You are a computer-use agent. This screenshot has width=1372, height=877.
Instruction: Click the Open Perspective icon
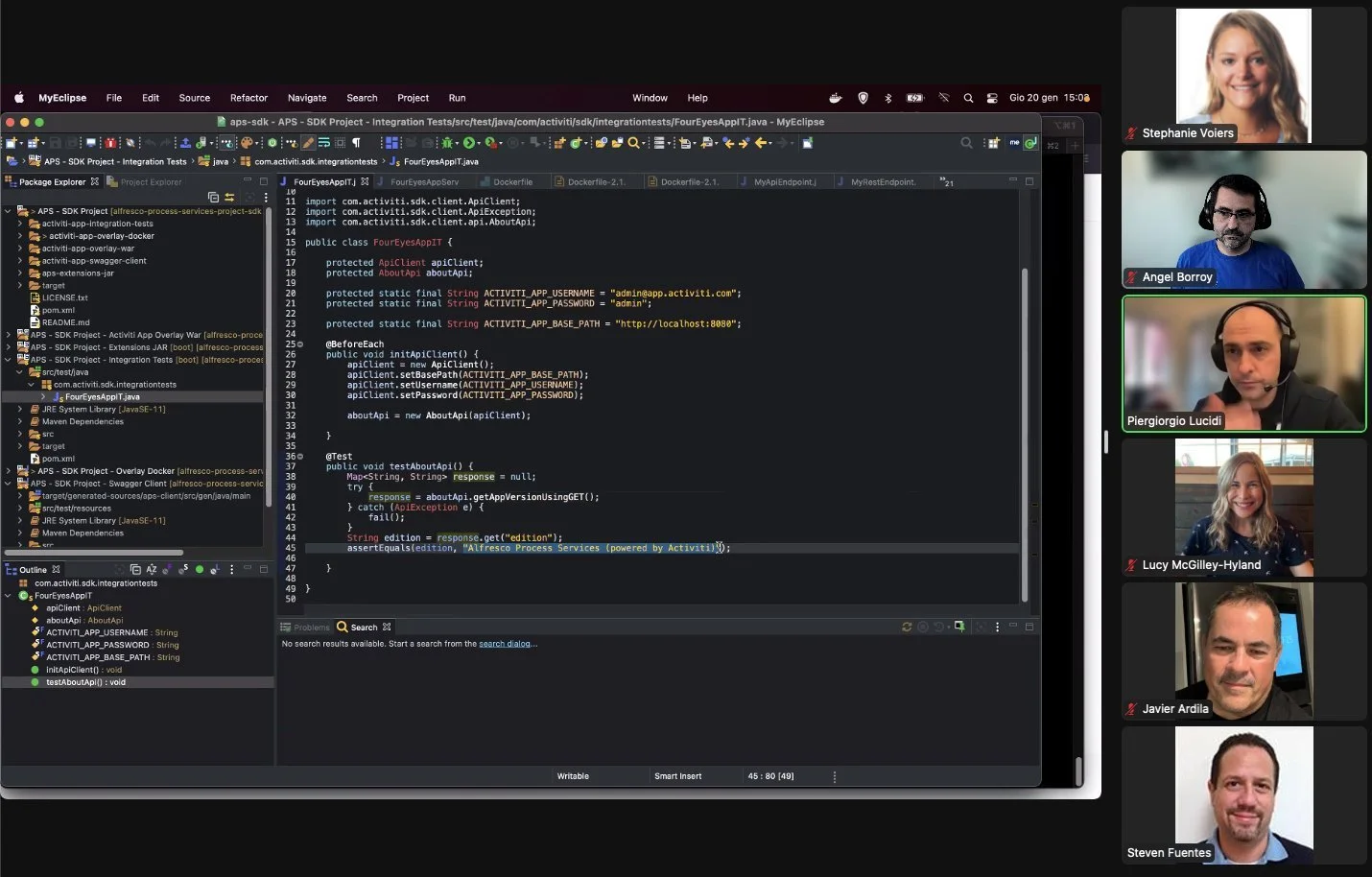[x=993, y=143]
